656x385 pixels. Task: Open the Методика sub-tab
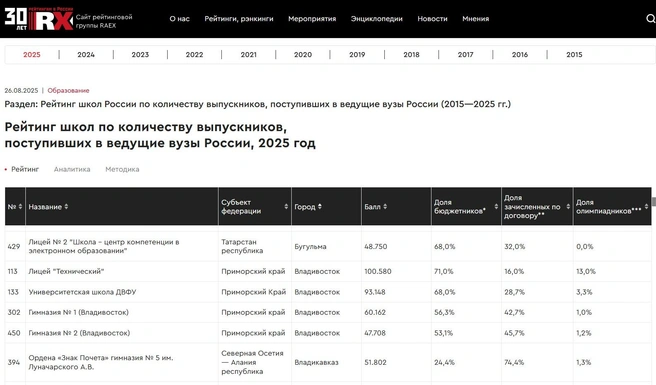tap(122, 169)
